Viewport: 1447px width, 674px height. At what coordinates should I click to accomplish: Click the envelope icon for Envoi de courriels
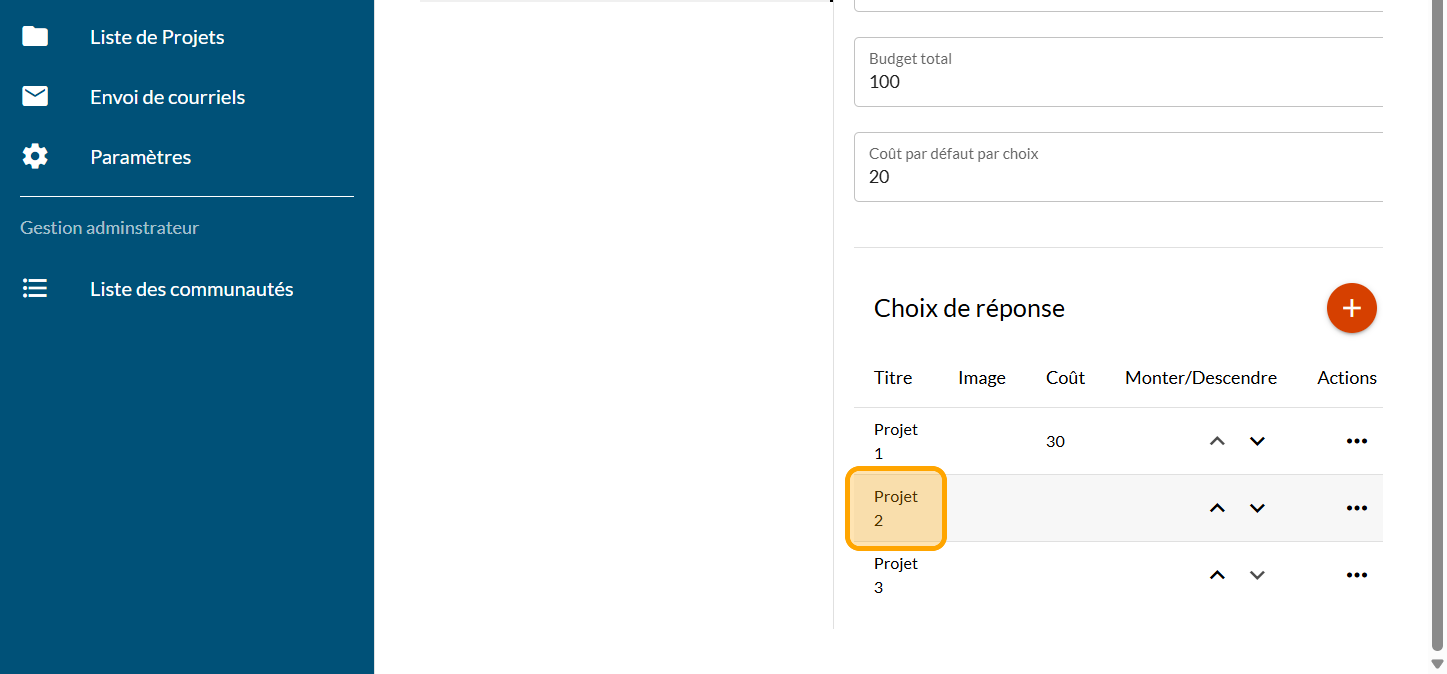tap(35, 97)
